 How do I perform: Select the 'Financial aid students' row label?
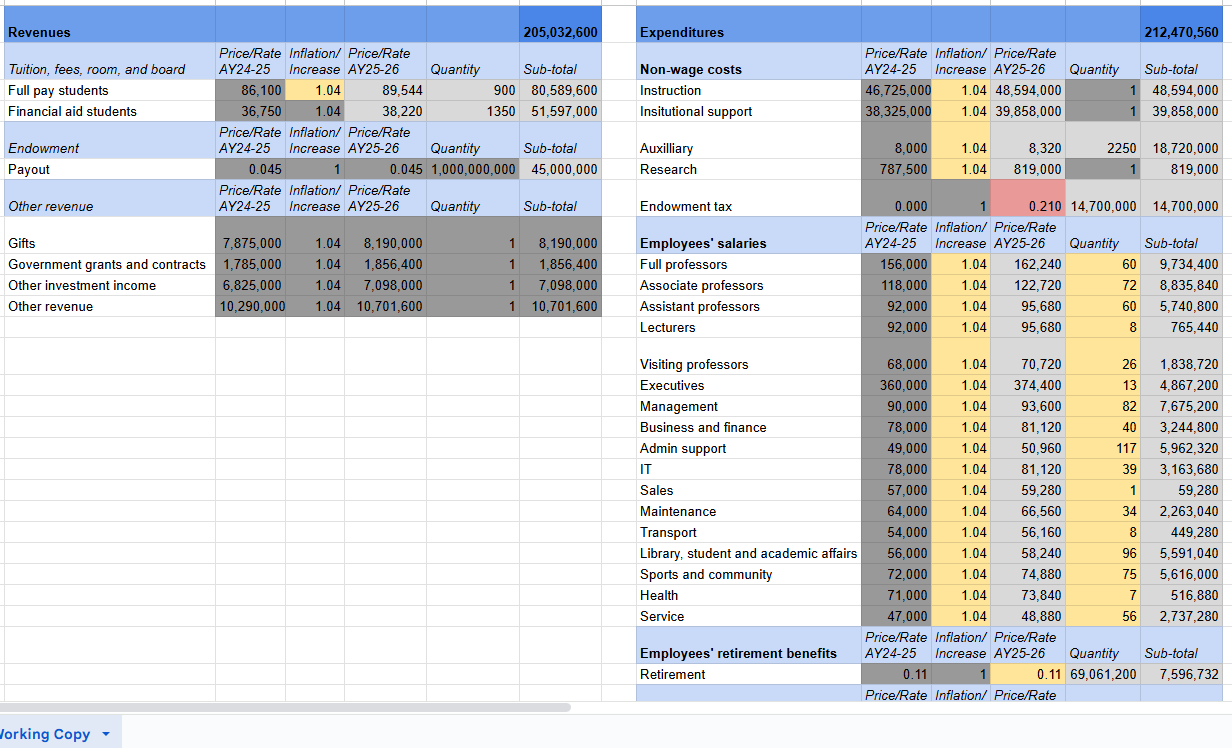pos(109,111)
